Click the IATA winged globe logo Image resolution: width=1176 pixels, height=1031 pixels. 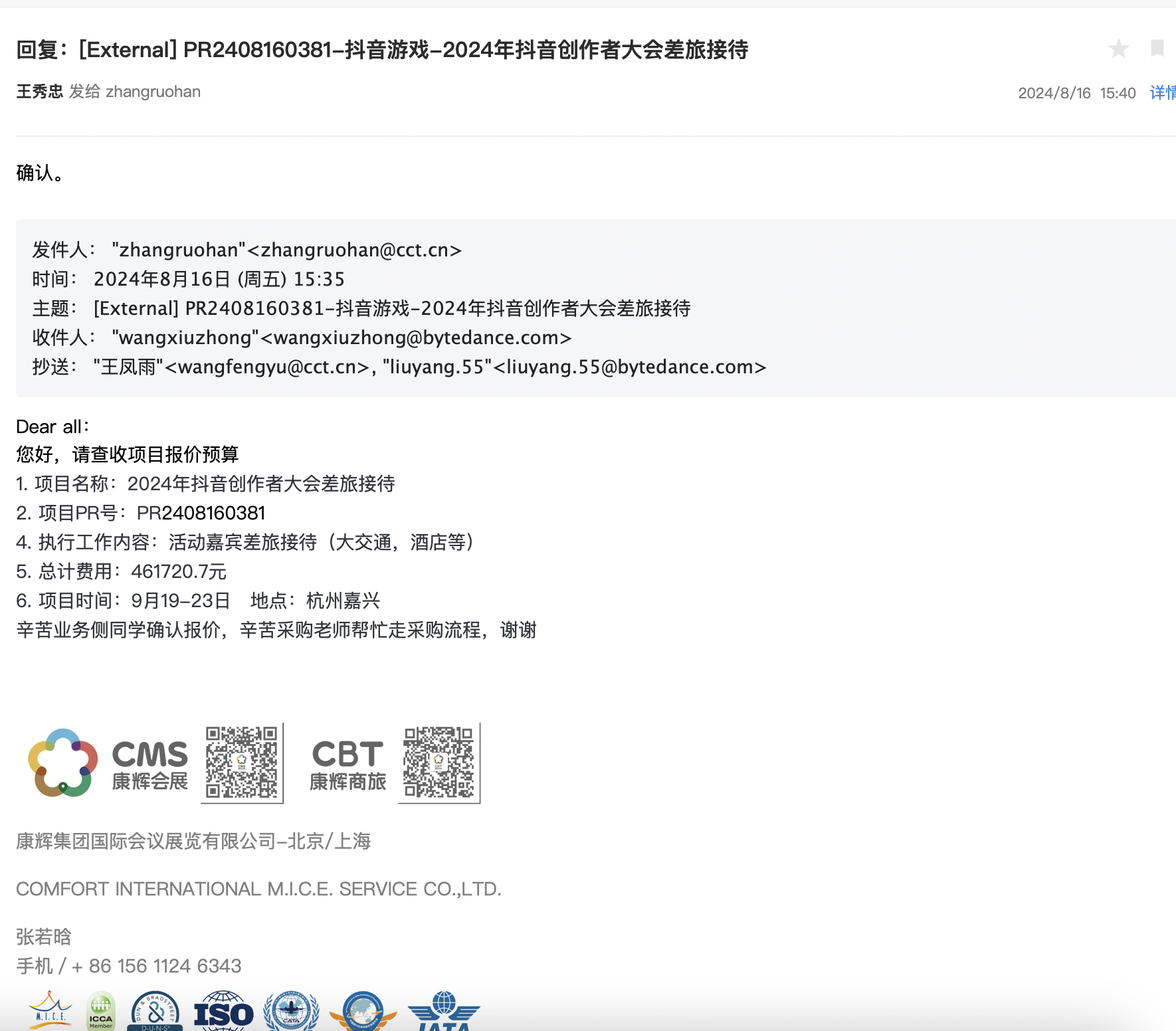click(x=444, y=1012)
